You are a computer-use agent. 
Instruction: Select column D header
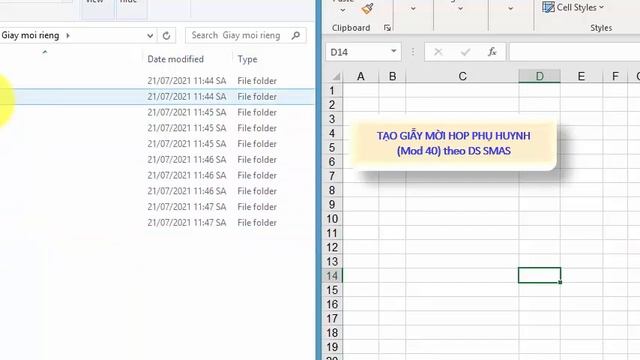(539, 76)
